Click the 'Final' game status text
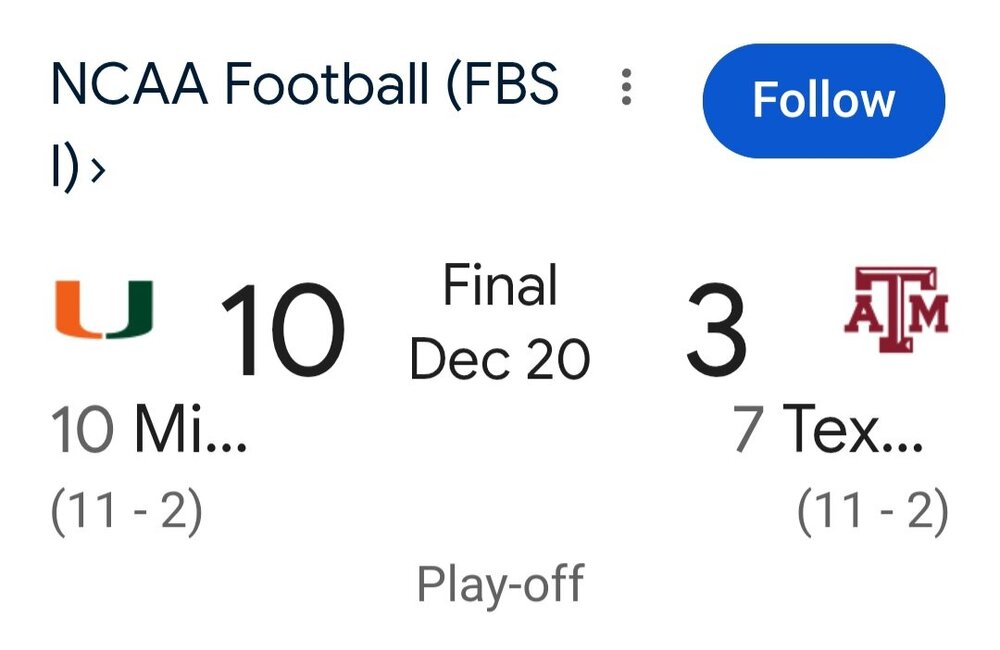 500,287
